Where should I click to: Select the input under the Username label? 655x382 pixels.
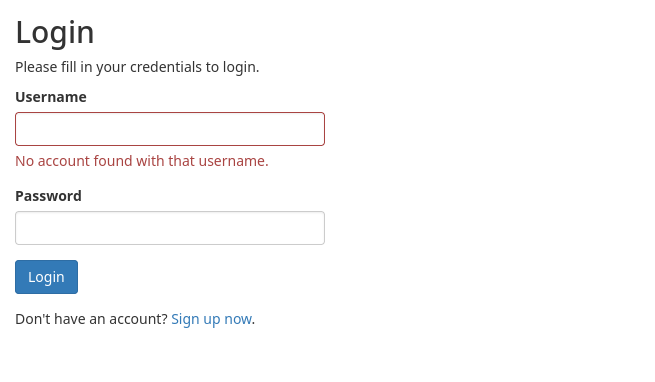click(x=170, y=129)
